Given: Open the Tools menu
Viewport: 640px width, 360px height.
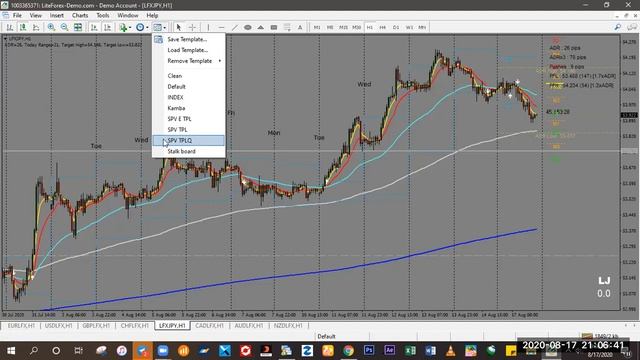Looking at the screenshot, I should [x=102, y=16].
